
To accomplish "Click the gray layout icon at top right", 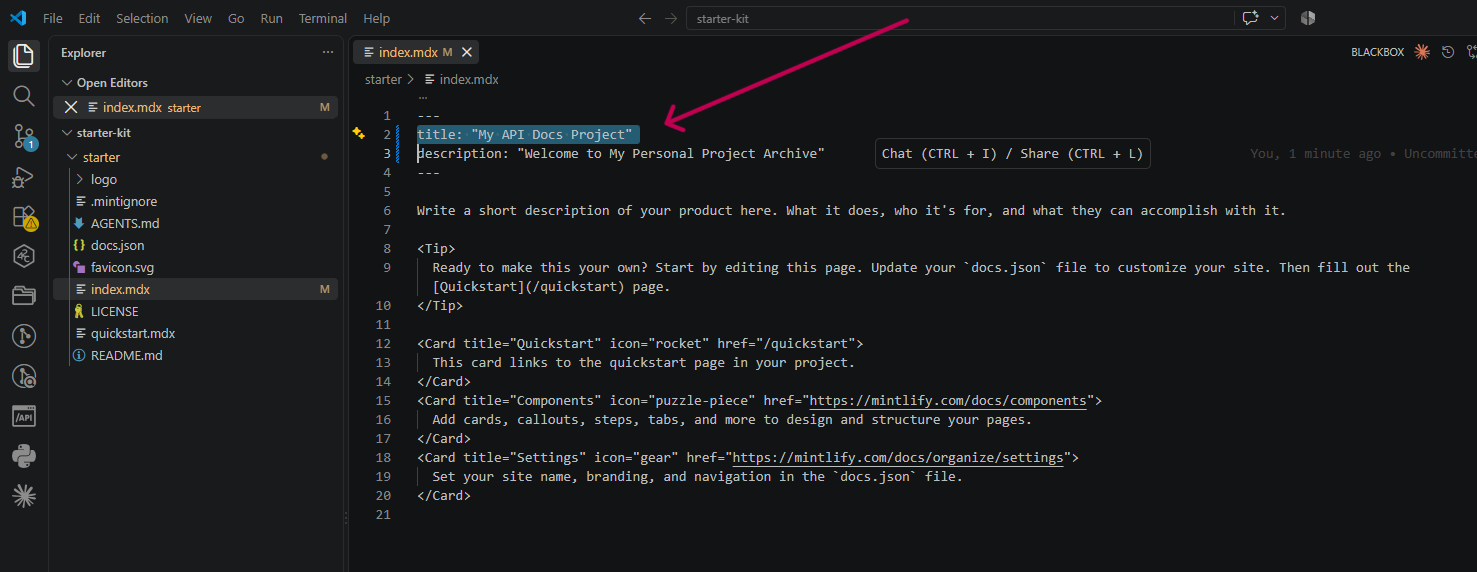I will pyautogui.click(x=1308, y=18).
